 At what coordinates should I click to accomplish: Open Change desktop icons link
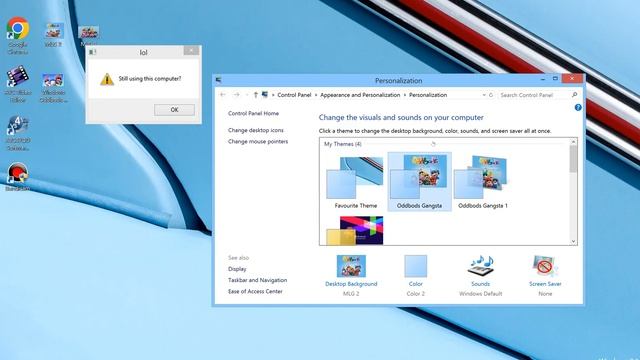256,130
